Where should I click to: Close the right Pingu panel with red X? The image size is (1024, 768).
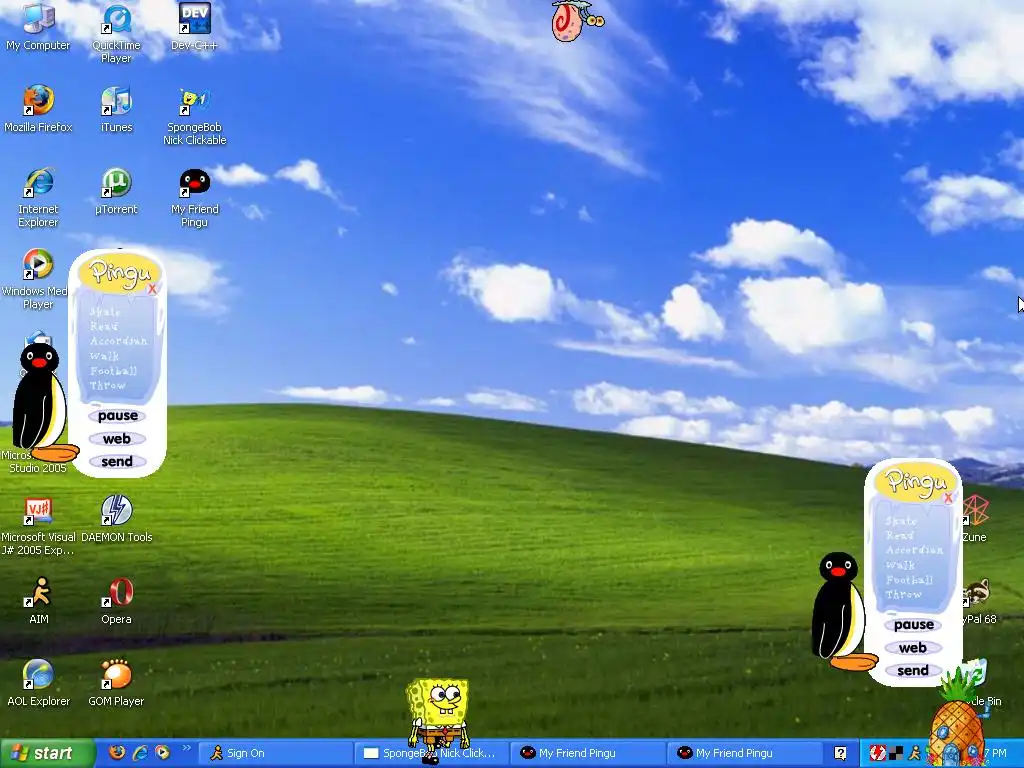948,498
